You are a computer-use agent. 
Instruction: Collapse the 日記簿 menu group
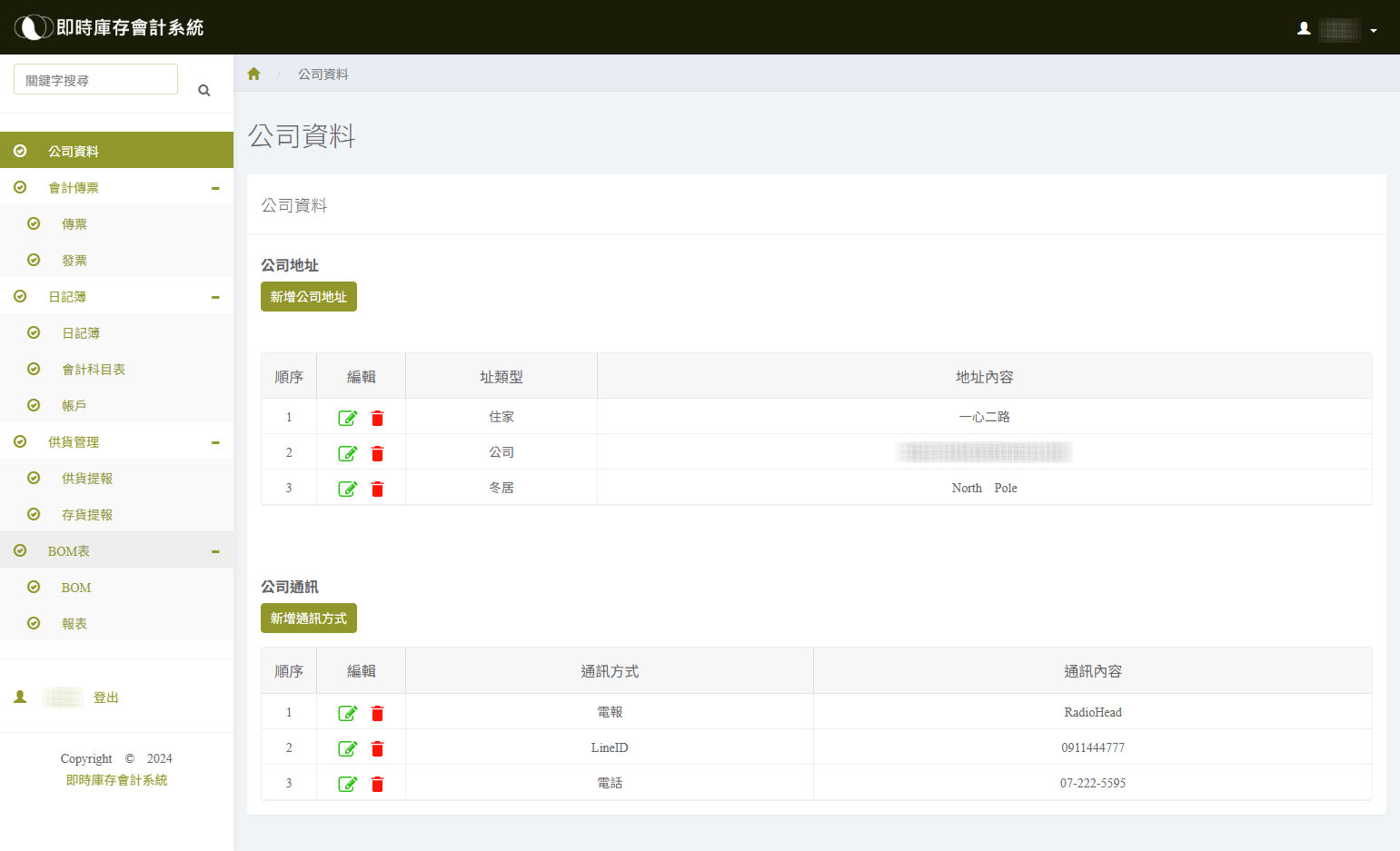tap(215, 297)
